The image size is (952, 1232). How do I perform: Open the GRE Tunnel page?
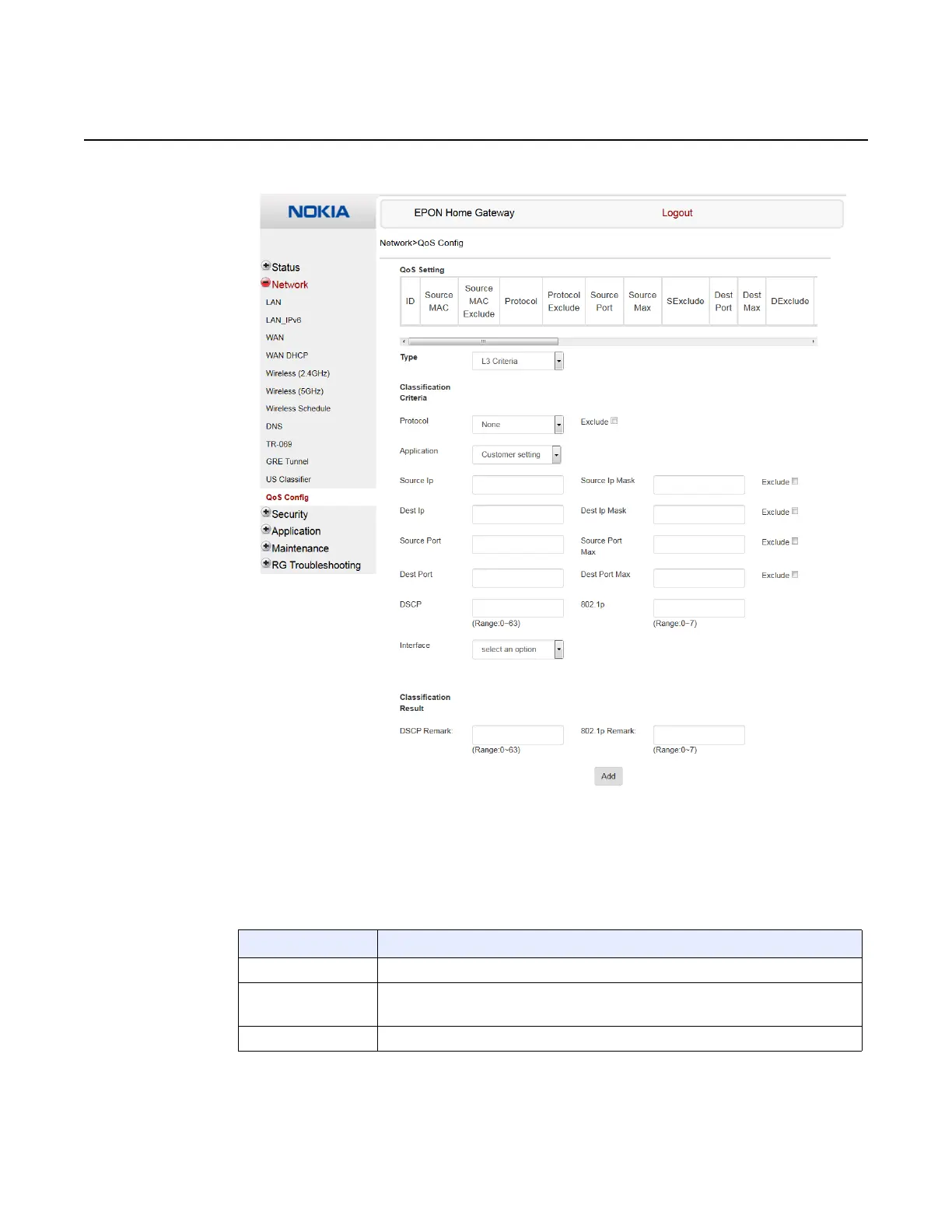[x=288, y=461]
